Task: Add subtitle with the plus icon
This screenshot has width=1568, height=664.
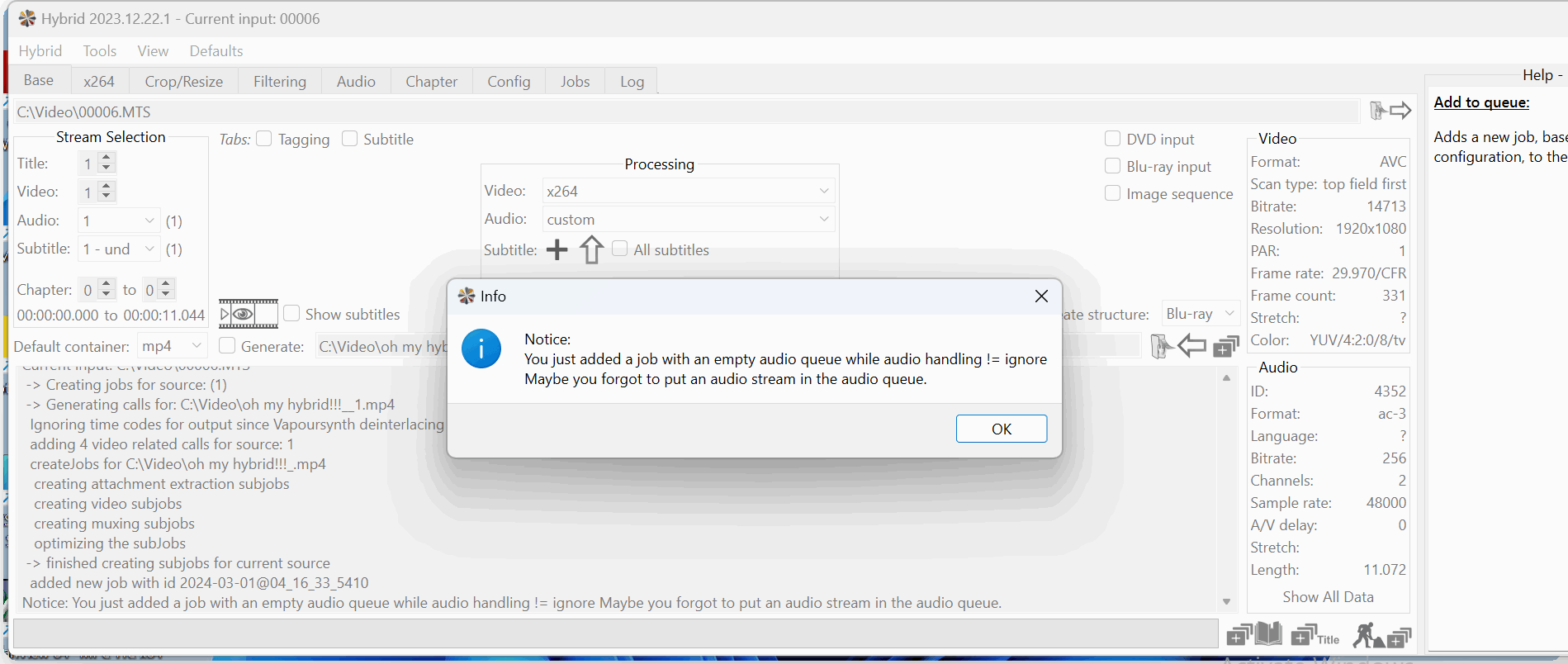Action: (557, 249)
